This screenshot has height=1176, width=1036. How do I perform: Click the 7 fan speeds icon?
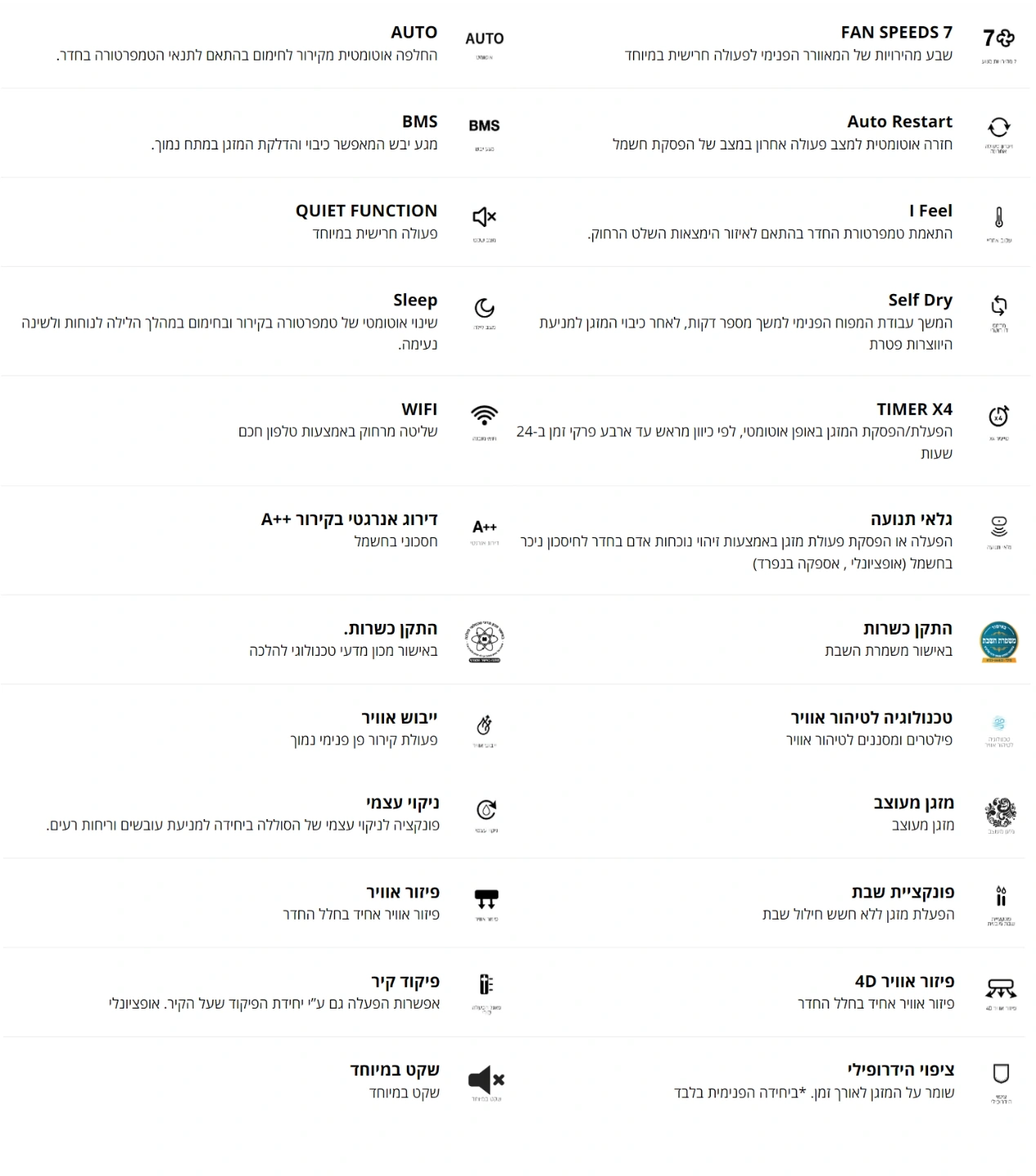coord(998,38)
